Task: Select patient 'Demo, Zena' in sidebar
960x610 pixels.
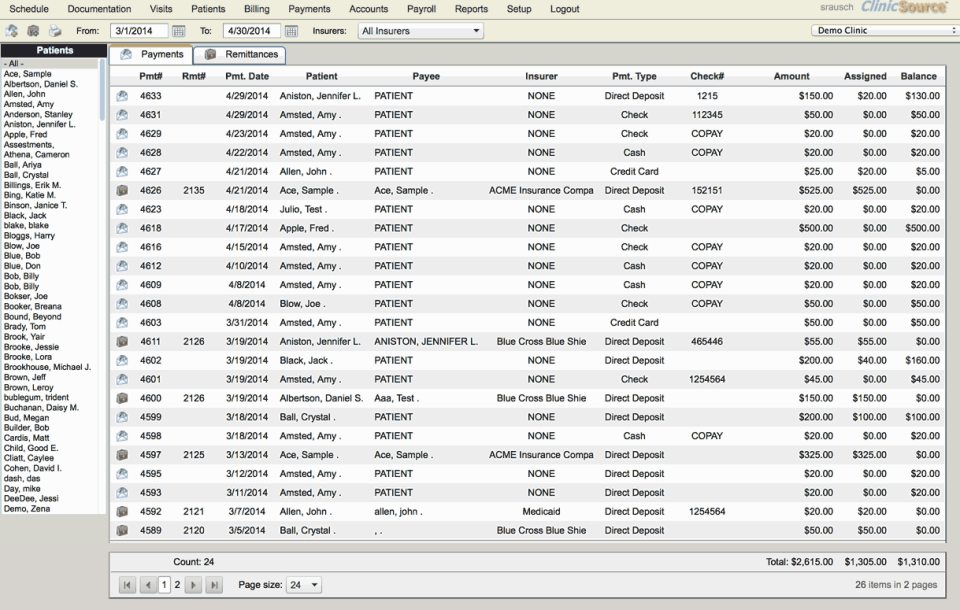Action: coord(27,508)
